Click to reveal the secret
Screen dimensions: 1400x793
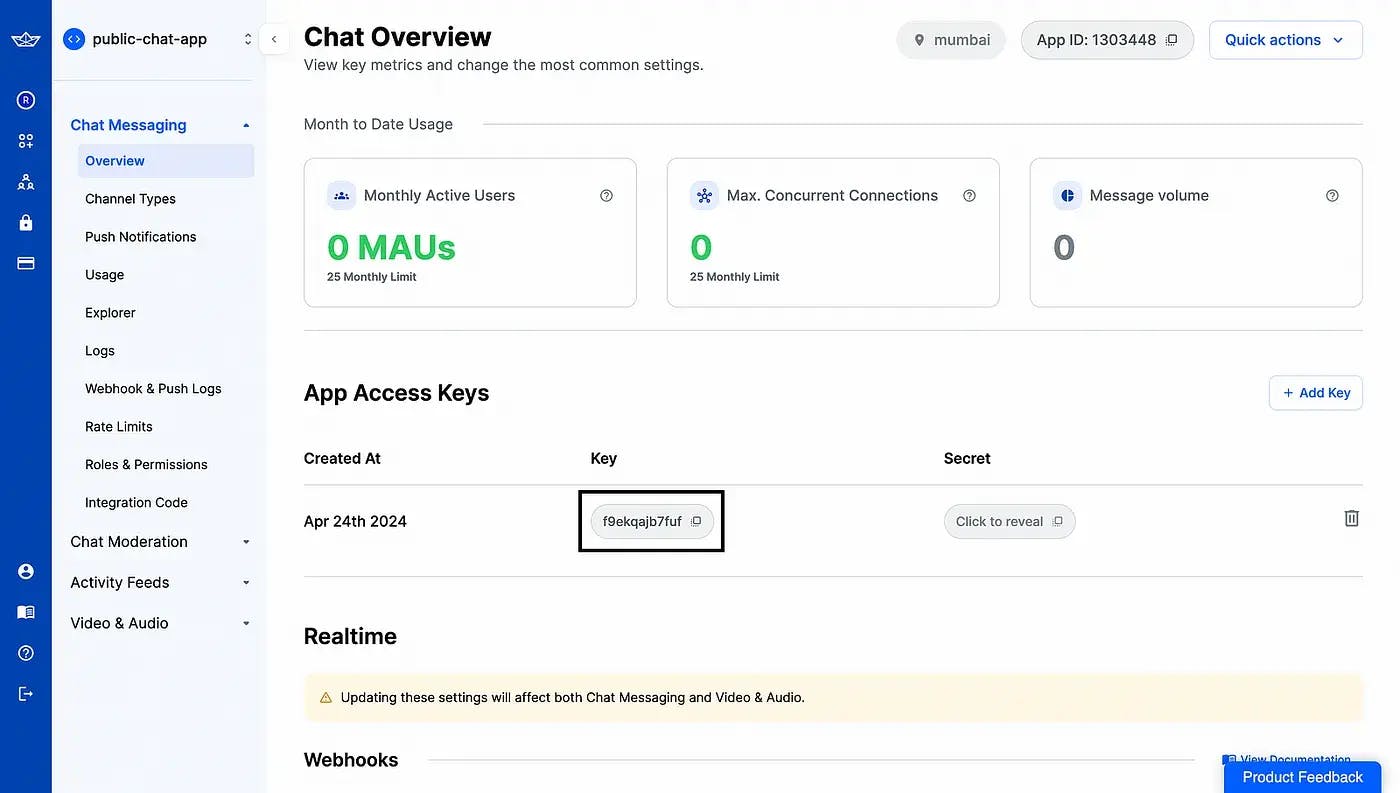pos(999,521)
